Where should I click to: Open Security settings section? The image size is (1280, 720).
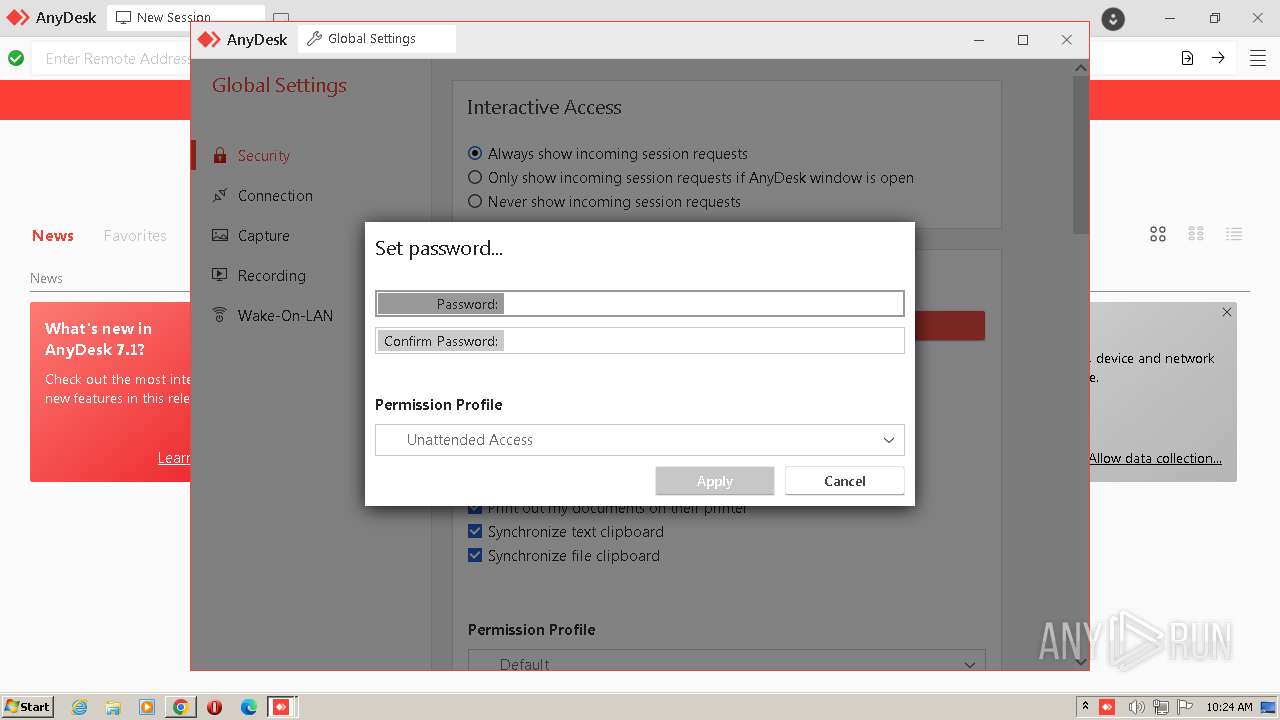pos(263,156)
